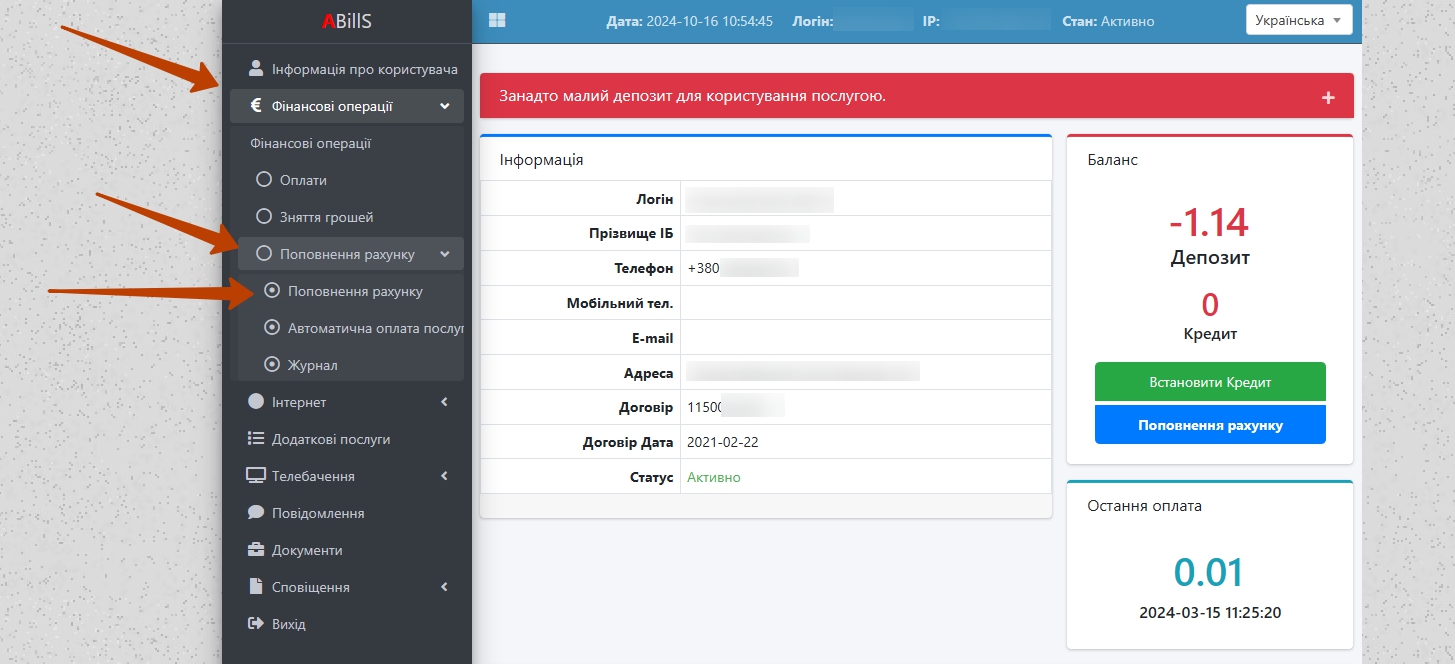Screen dimensions: 1455x664
Task: Open the nested Поповнення рахунку submenu item
Action: click(x=355, y=291)
